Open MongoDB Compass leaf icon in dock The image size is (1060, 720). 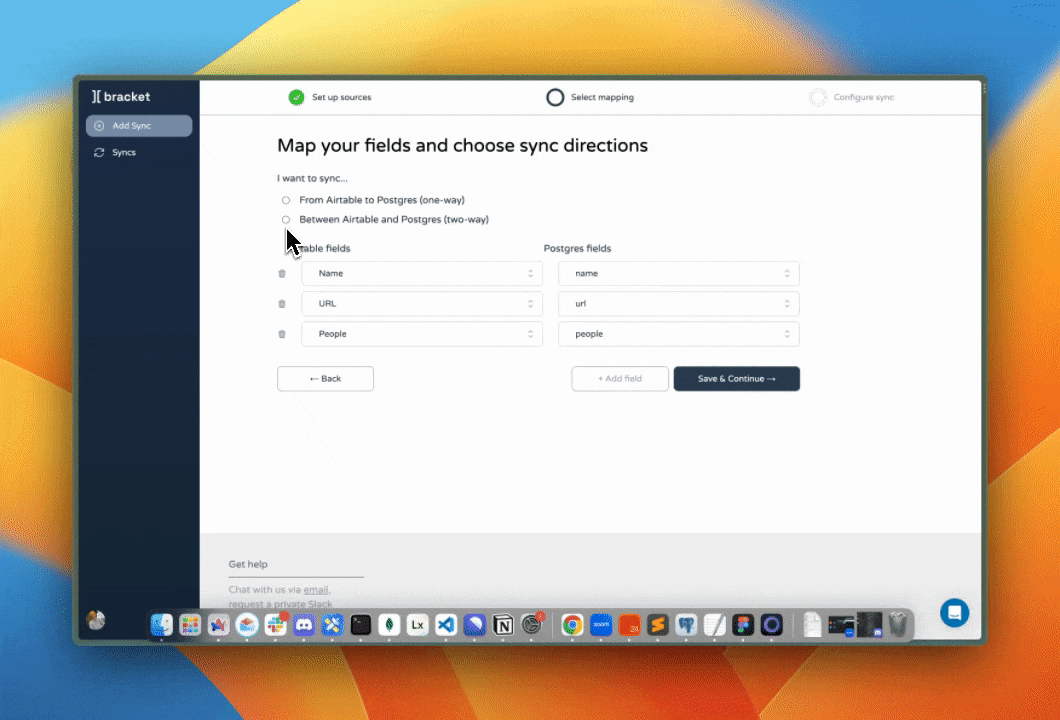click(389, 625)
